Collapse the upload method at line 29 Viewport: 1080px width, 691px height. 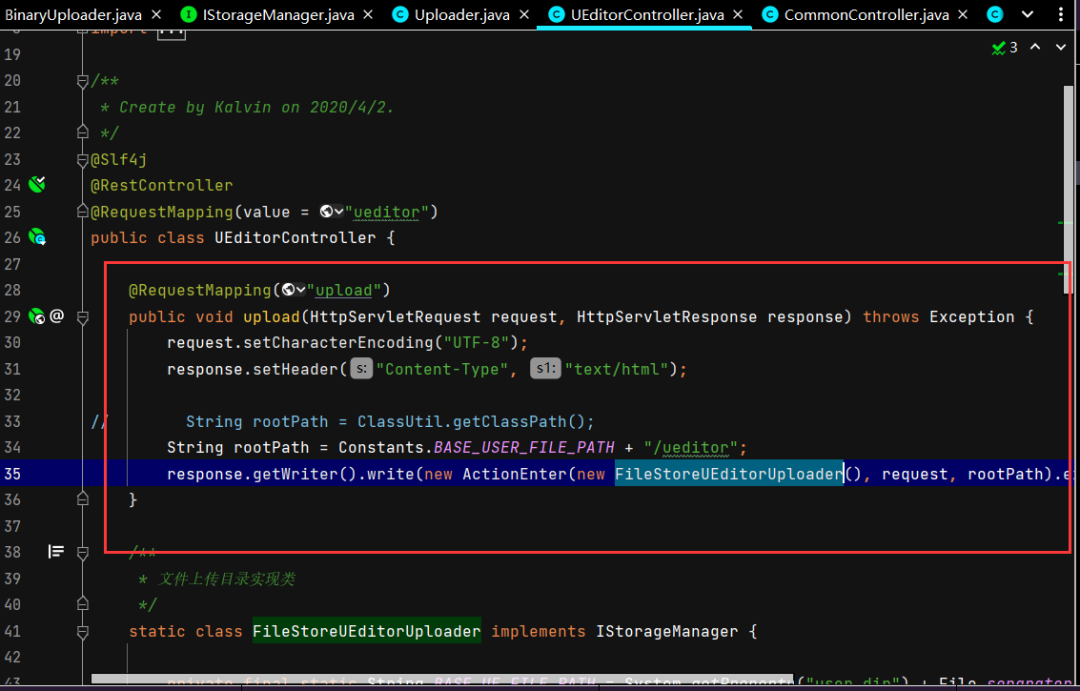point(83,317)
